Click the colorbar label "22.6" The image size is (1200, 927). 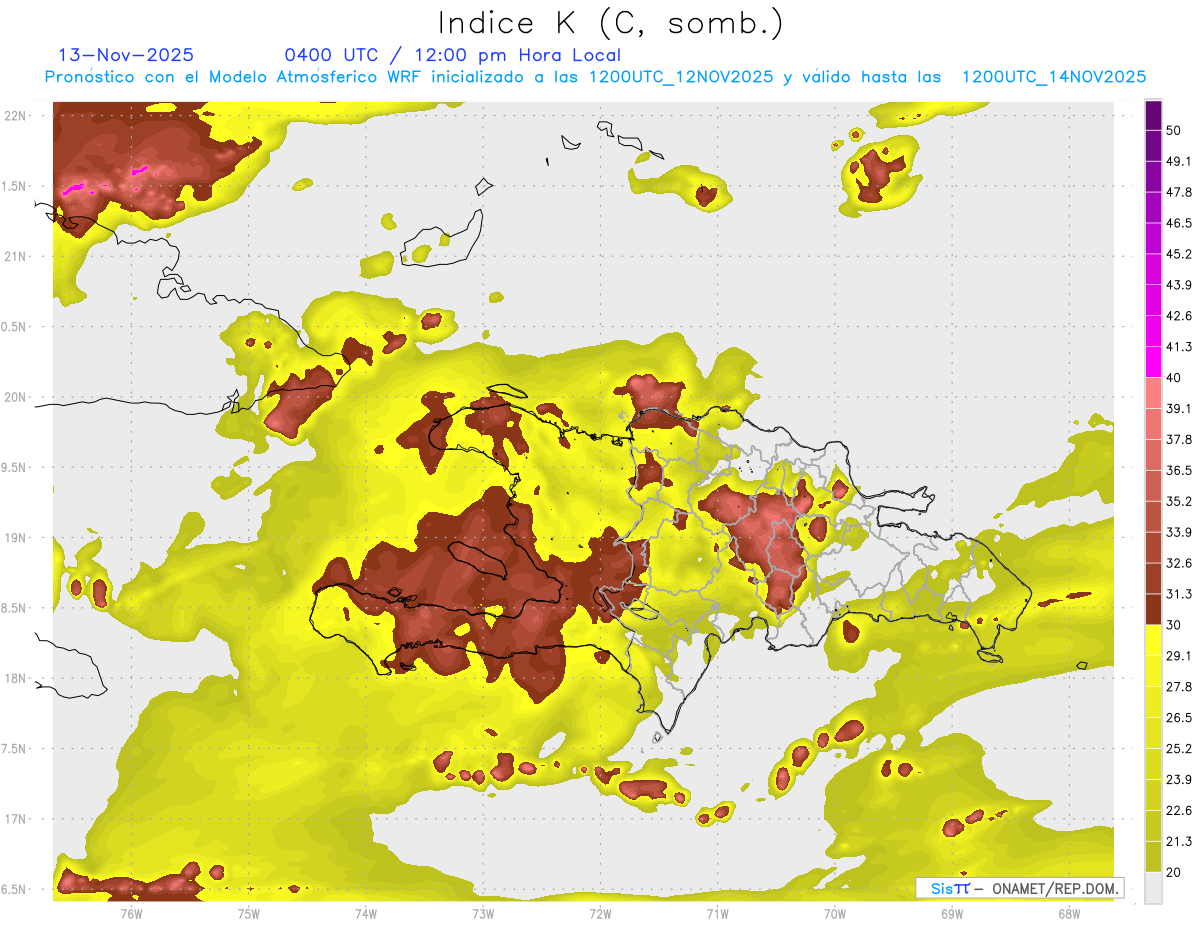[x=1178, y=810]
